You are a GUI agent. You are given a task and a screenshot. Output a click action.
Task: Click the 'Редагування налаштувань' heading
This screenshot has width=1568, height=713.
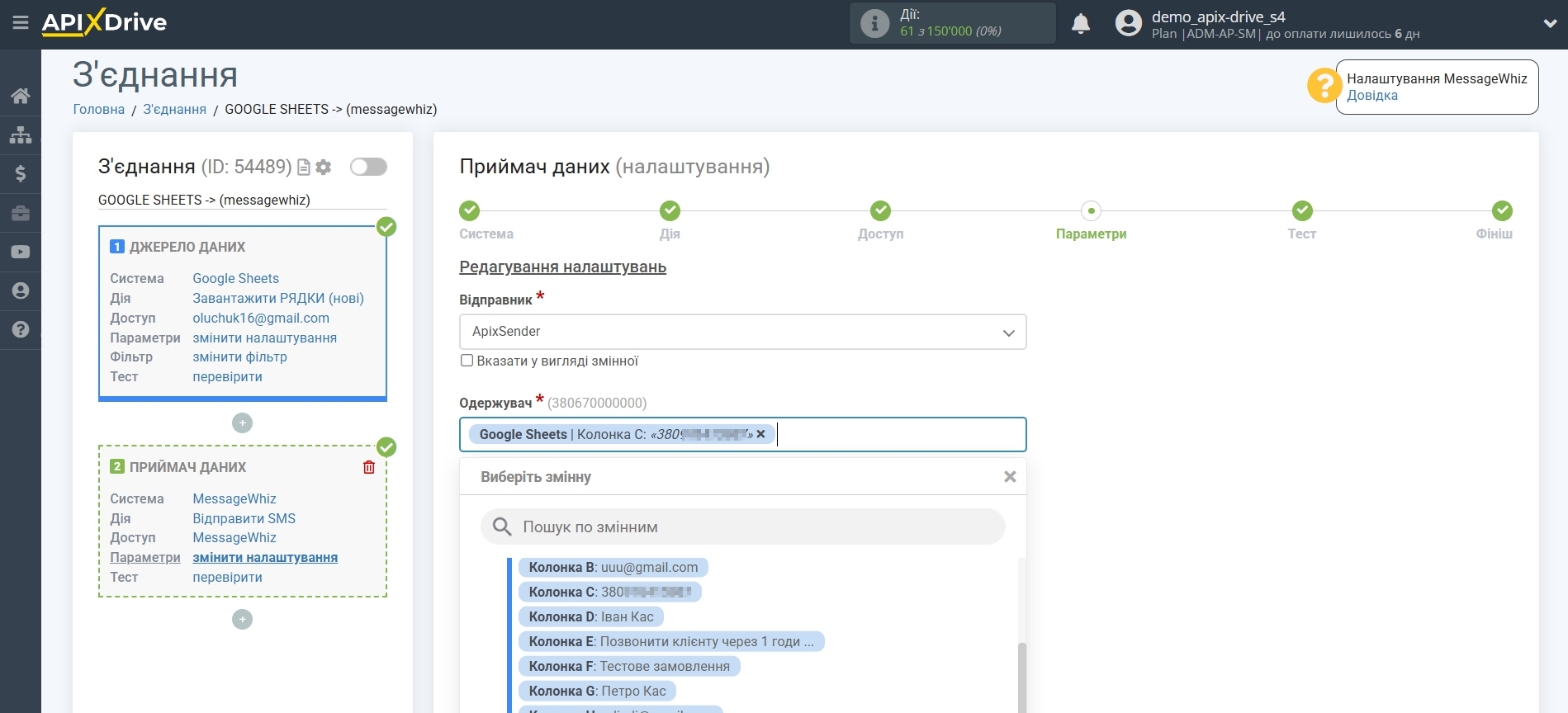click(562, 267)
